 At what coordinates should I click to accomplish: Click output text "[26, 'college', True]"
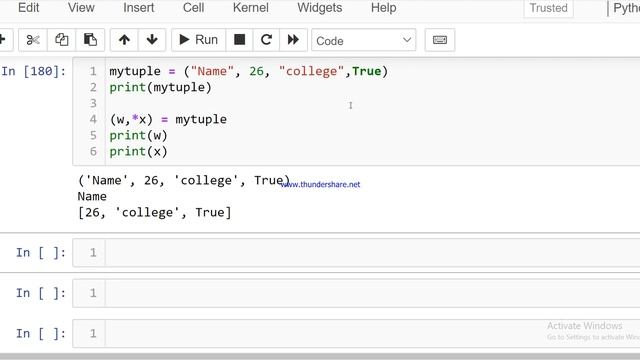tap(155, 213)
